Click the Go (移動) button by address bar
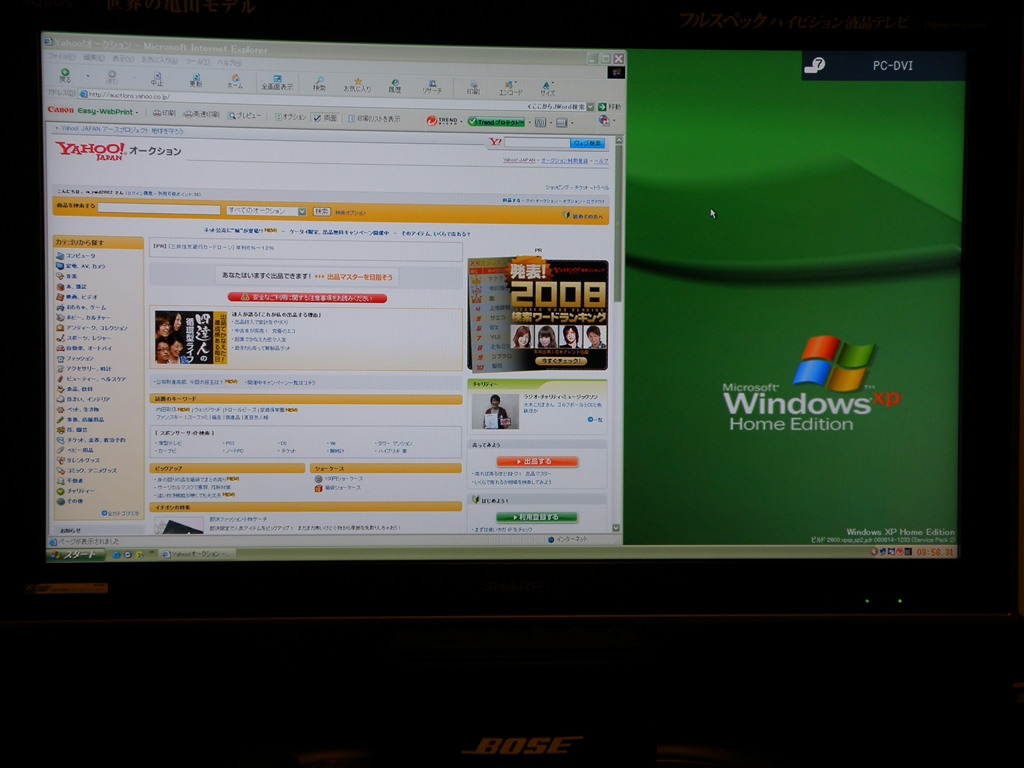This screenshot has width=1024, height=768. click(x=610, y=106)
